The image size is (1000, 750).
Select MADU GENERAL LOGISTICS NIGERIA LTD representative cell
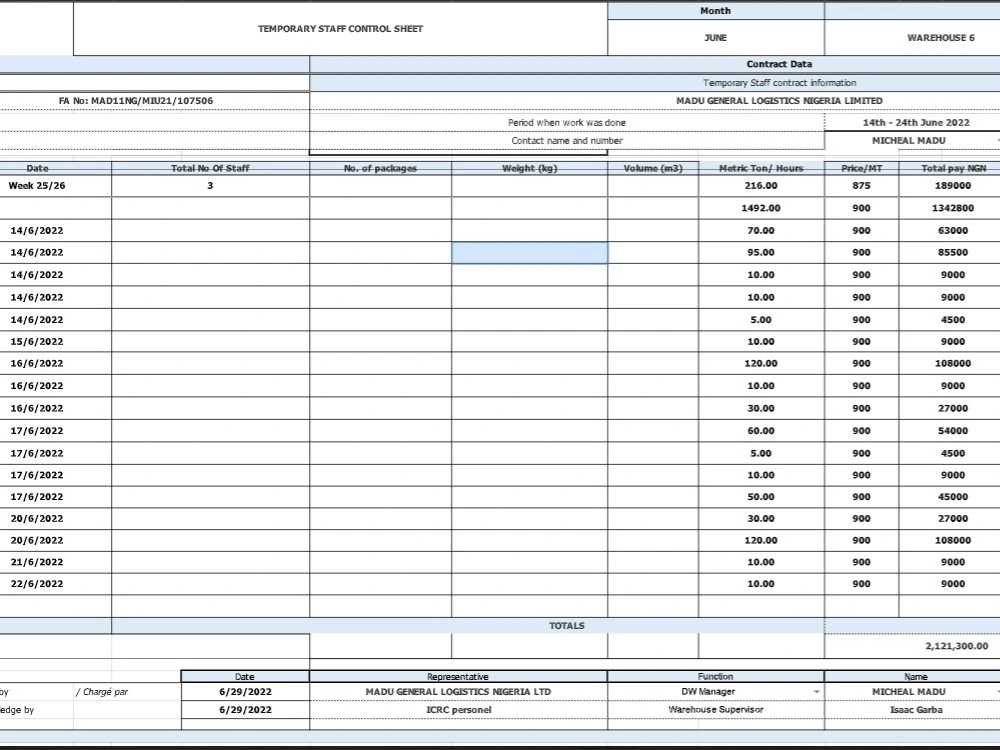pyautogui.click(x=458, y=692)
